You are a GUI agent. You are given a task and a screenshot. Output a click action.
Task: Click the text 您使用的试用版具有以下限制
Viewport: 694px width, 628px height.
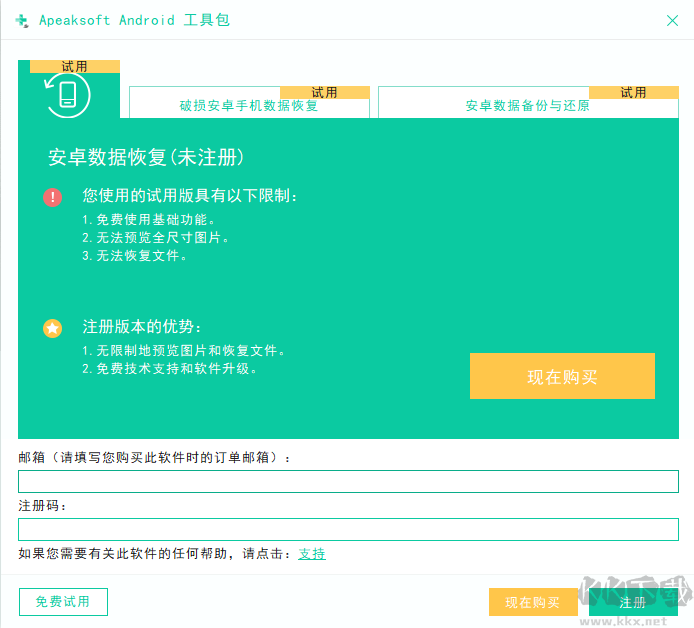click(x=189, y=196)
